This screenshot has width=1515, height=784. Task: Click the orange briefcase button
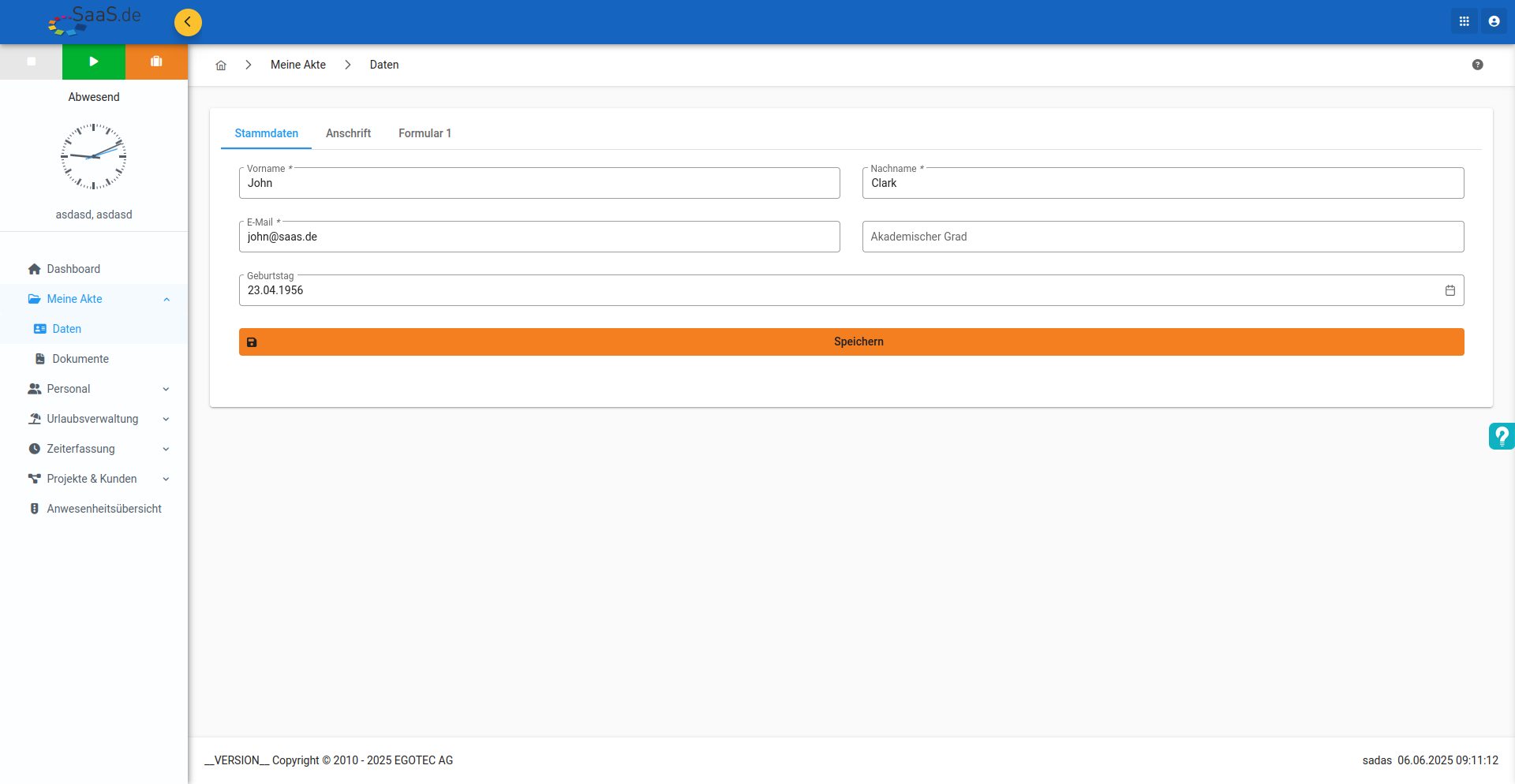(x=156, y=62)
